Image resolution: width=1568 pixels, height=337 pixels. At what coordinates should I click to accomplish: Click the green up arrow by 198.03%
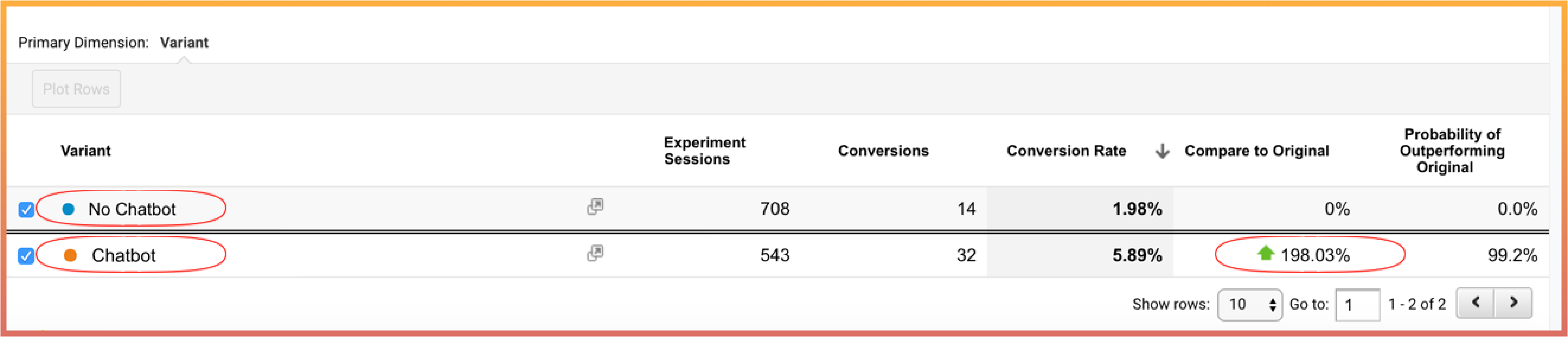tap(1265, 253)
